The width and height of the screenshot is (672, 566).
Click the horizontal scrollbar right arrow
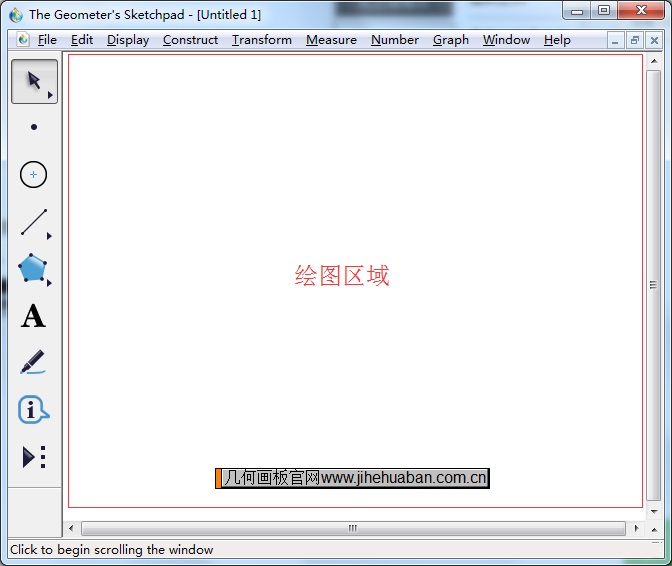click(x=636, y=528)
